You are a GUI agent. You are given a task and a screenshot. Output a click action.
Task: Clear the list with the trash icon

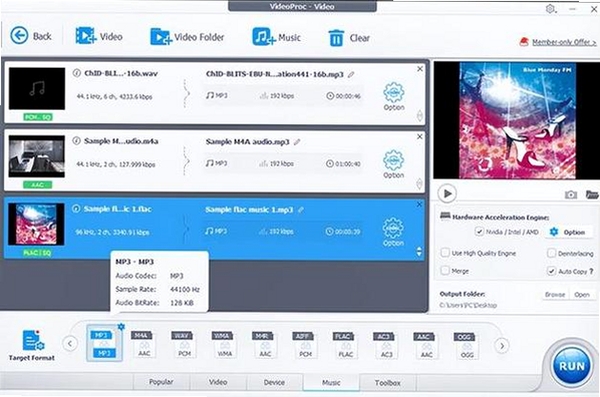click(x=349, y=38)
